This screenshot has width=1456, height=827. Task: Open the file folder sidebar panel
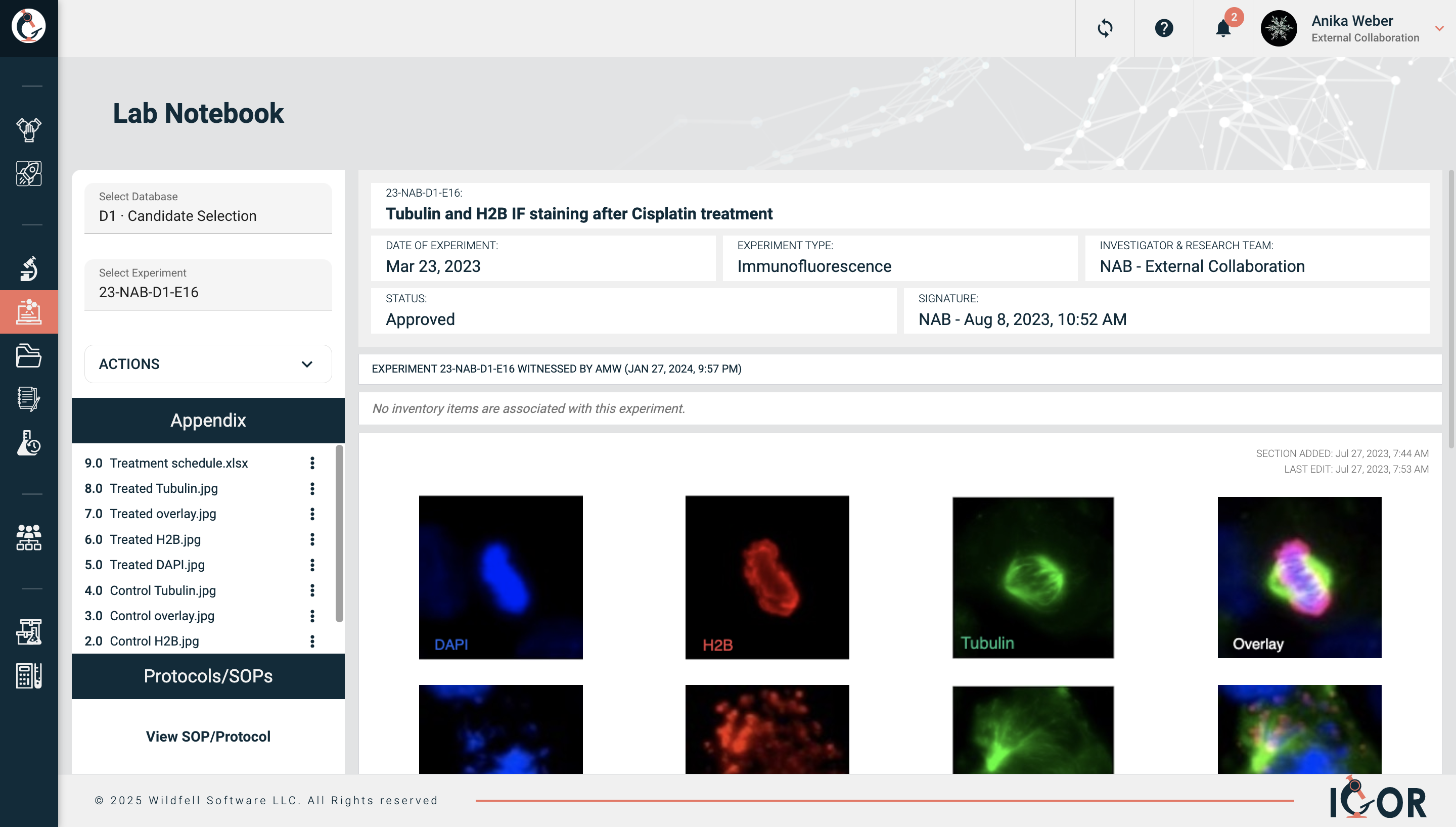tap(28, 356)
